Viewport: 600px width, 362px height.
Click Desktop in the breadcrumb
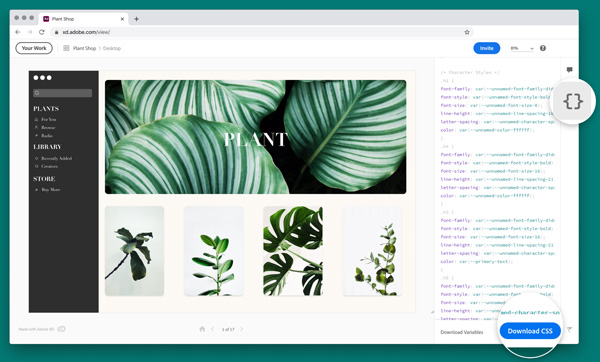[x=112, y=48]
